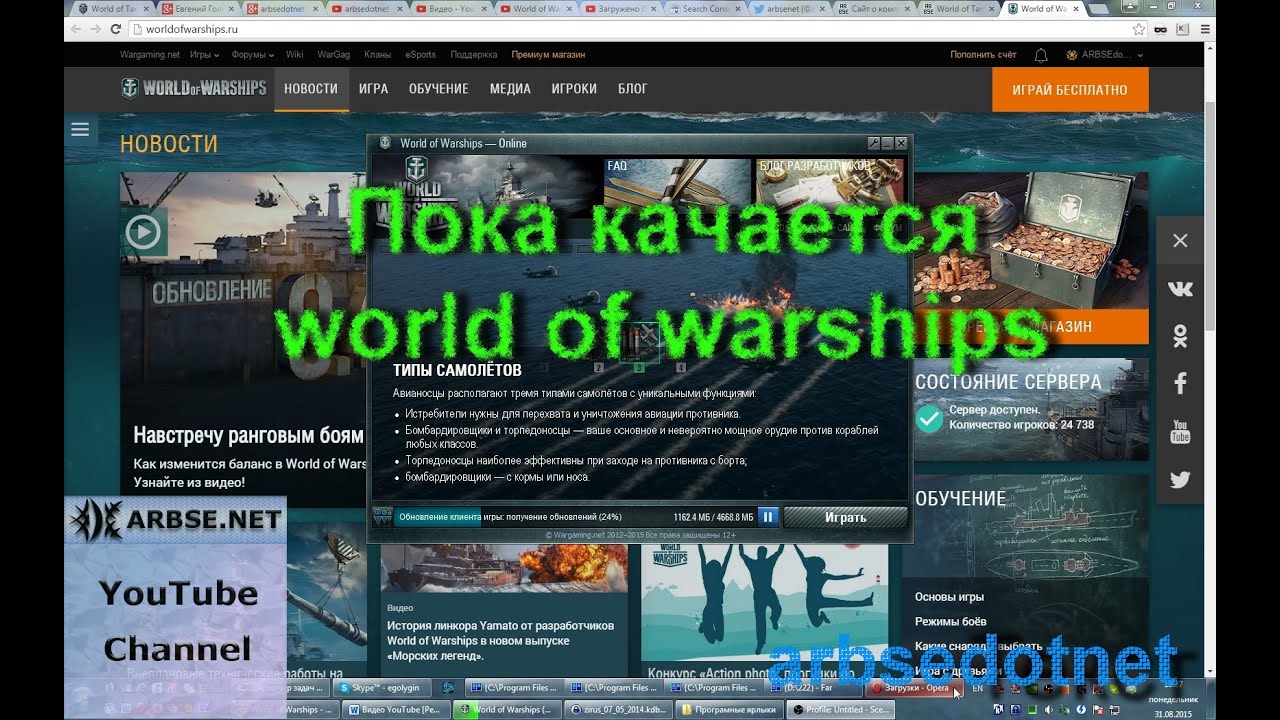The image size is (1280, 720).
Task: Open the Обучение site menu item
Action: point(438,89)
